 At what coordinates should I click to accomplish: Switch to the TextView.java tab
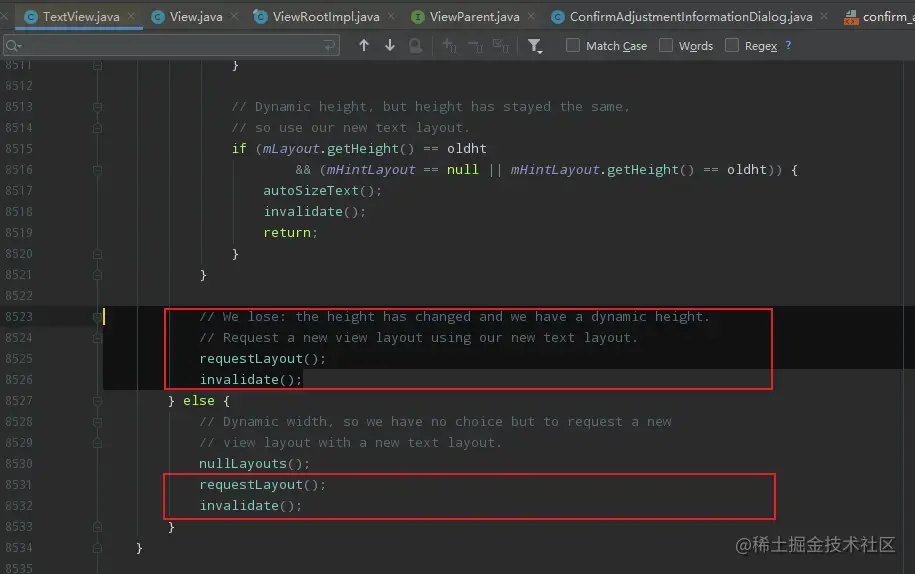81,16
